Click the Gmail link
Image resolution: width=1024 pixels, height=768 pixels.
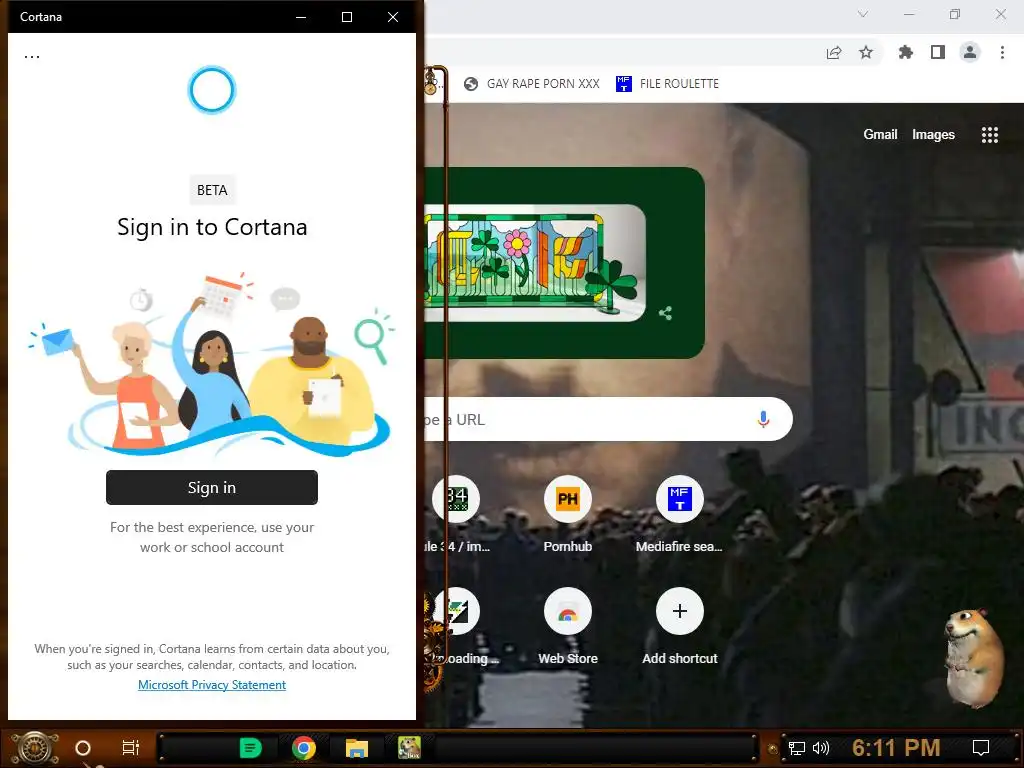880,135
